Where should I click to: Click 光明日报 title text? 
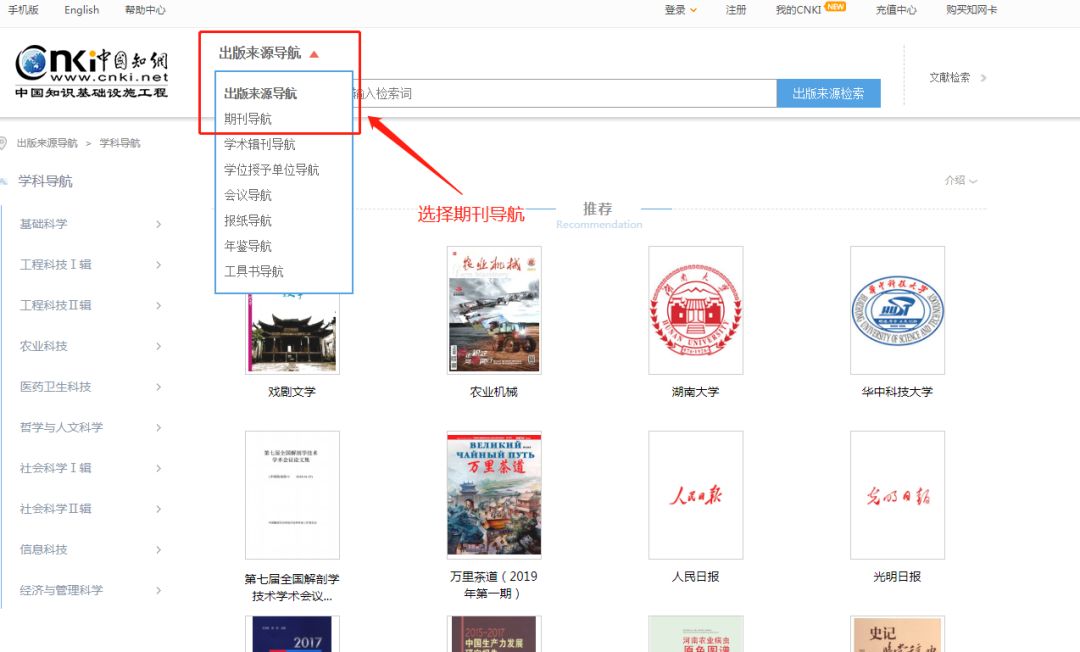tap(897, 577)
